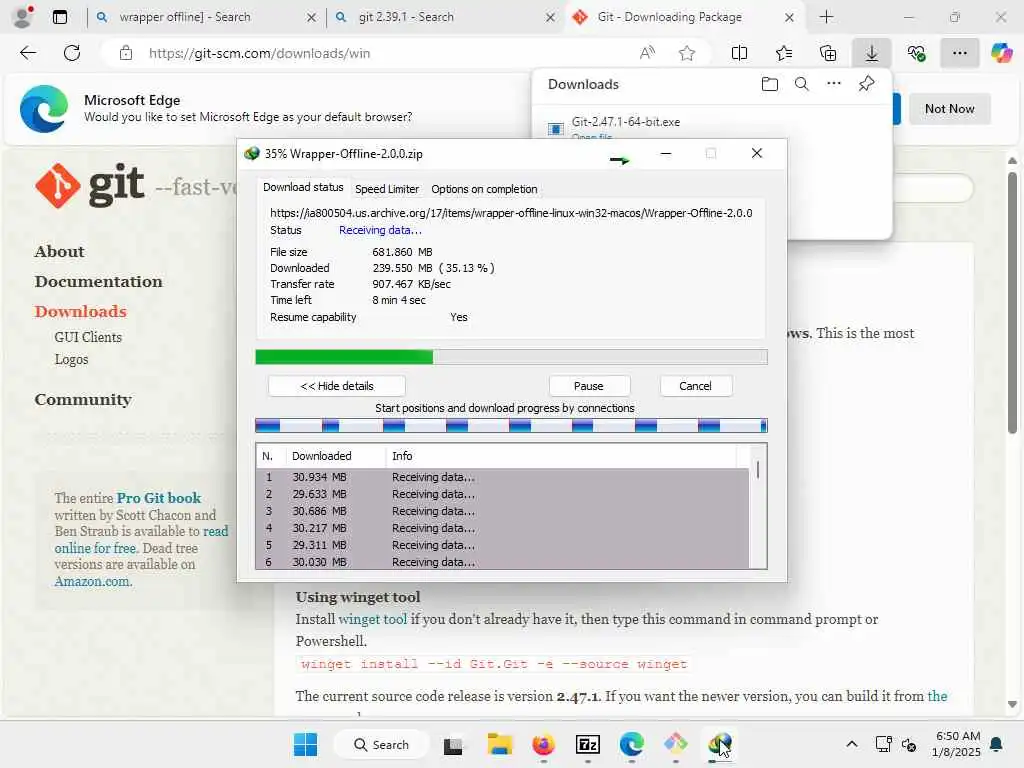Search downloads with magnifier icon
The image size is (1024, 768).
(x=801, y=84)
